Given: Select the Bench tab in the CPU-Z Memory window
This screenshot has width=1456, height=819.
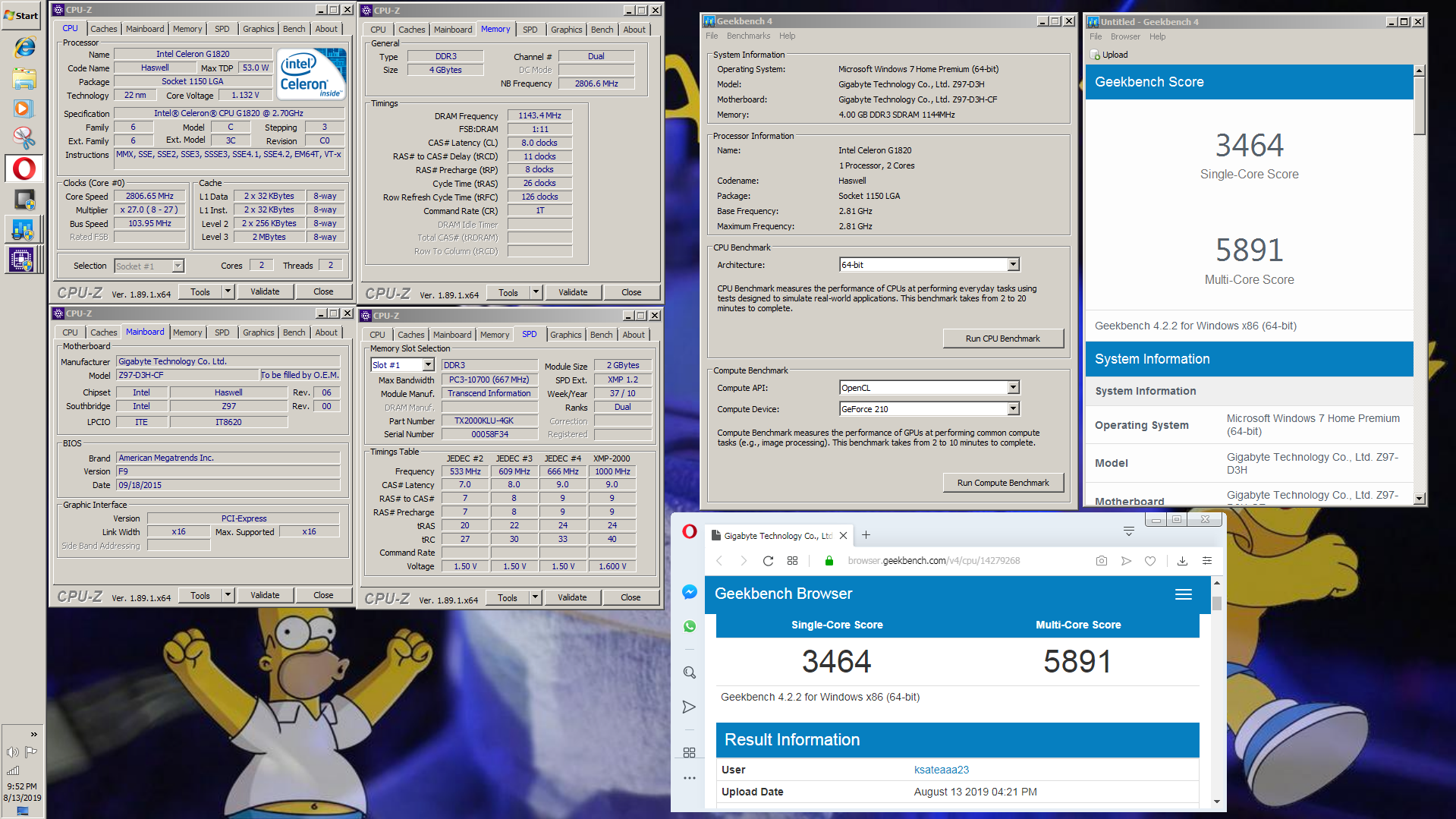Looking at the screenshot, I should click(602, 30).
